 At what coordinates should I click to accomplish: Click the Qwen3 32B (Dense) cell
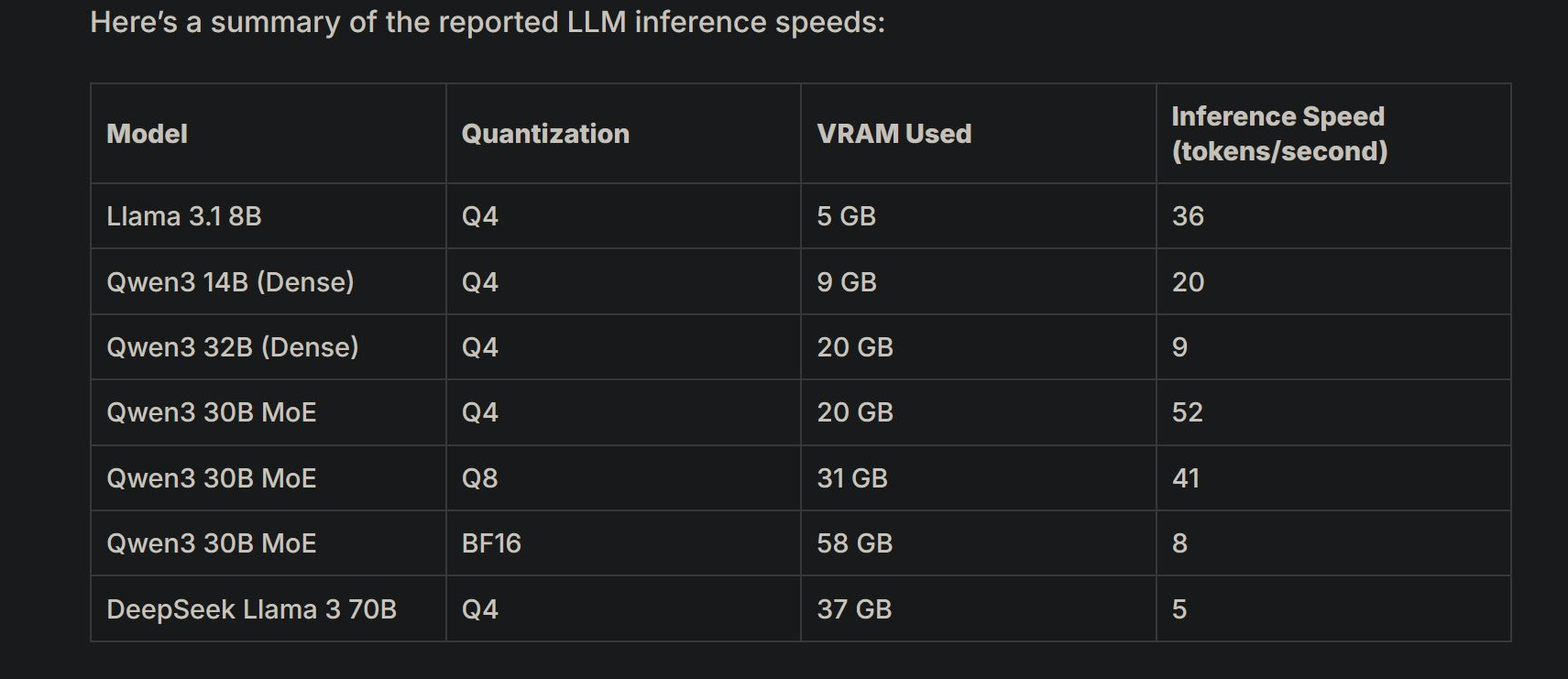[233, 347]
